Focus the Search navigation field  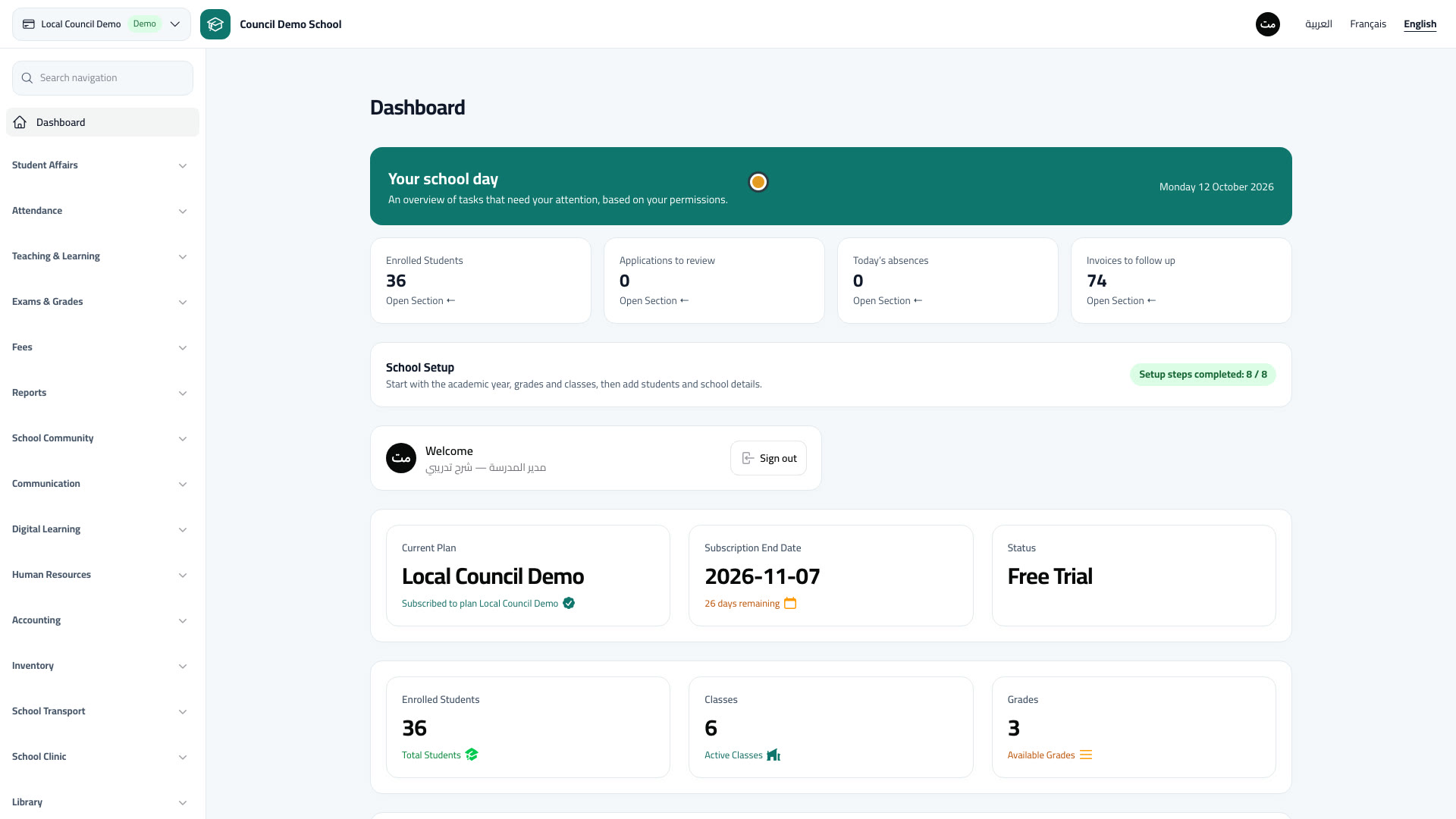102,78
